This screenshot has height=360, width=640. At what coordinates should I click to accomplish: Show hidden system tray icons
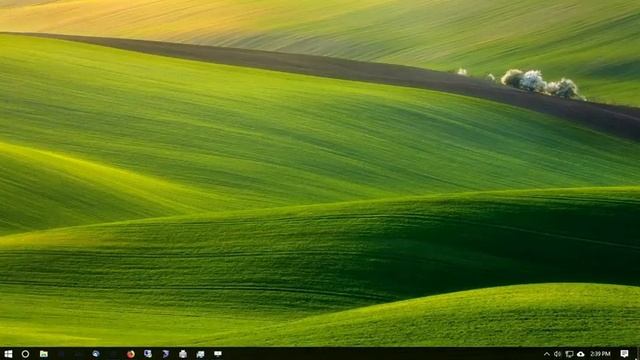tap(547, 354)
